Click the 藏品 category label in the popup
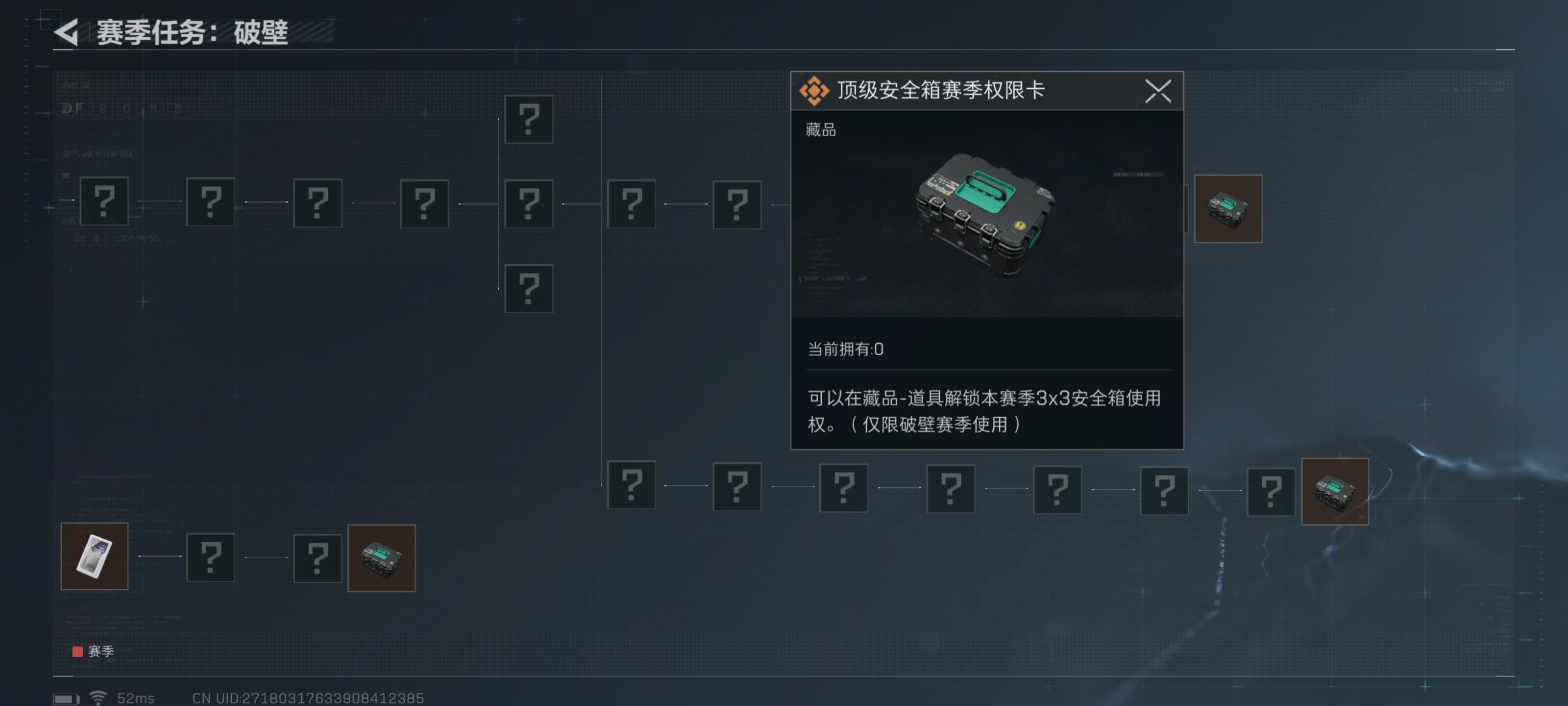 (x=820, y=129)
